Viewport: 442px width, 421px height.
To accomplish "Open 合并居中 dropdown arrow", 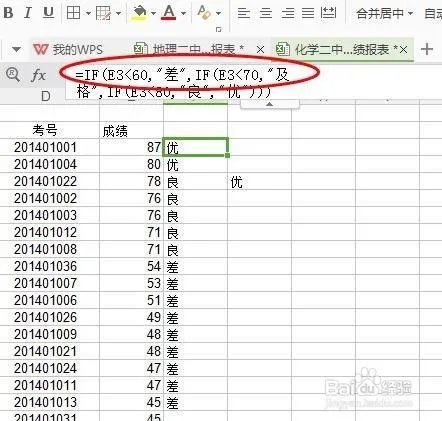I will click(x=410, y=13).
